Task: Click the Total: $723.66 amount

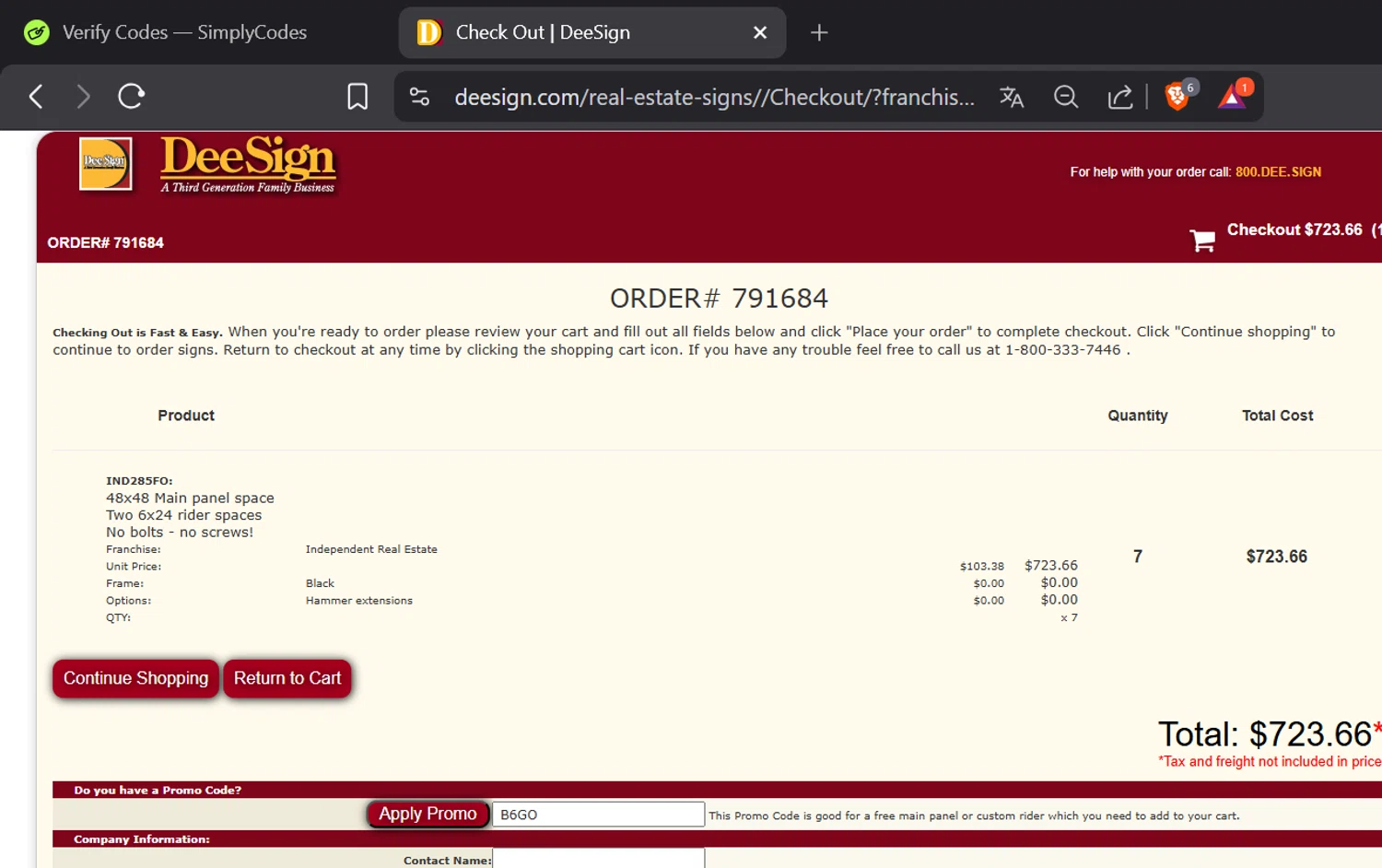Action: click(1265, 734)
